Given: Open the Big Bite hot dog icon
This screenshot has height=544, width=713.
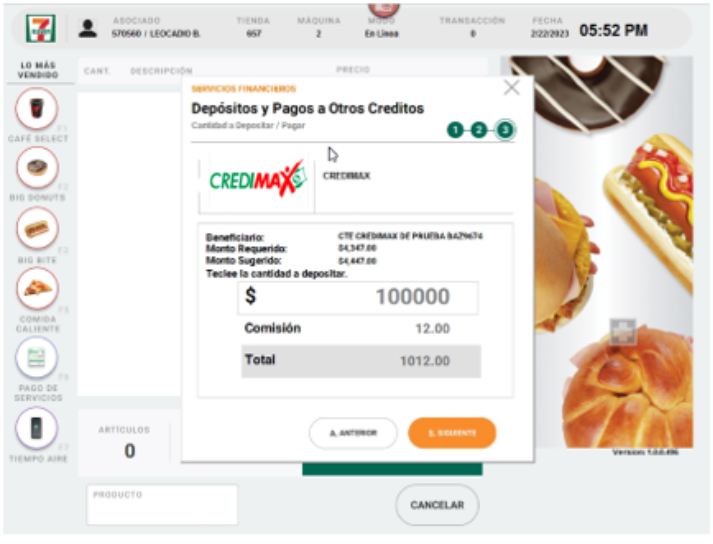Looking at the screenshot, I should [37, 228].
